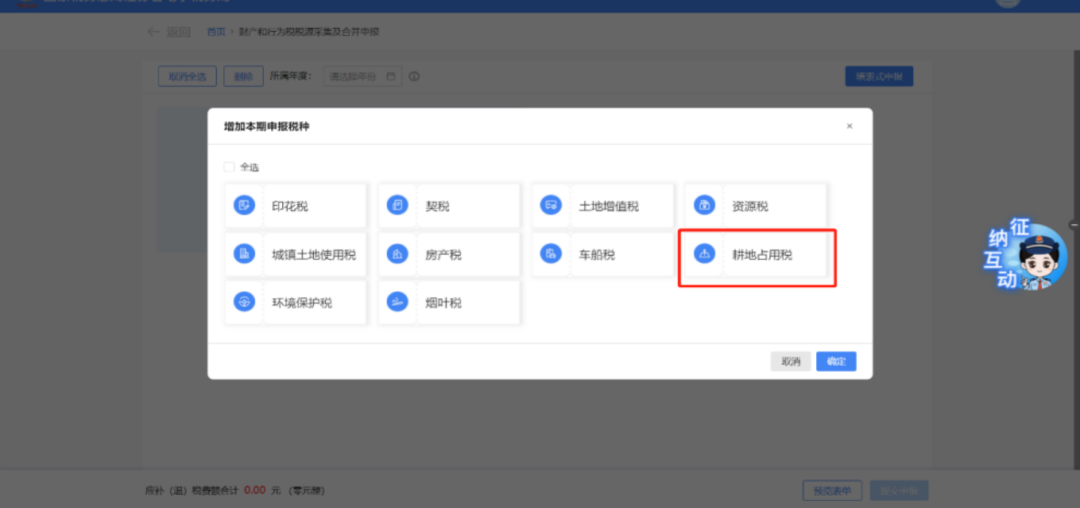Screen dimensions: 1080x508
Task: Open the 所属年度 year picker
Action: click(363, 76)
